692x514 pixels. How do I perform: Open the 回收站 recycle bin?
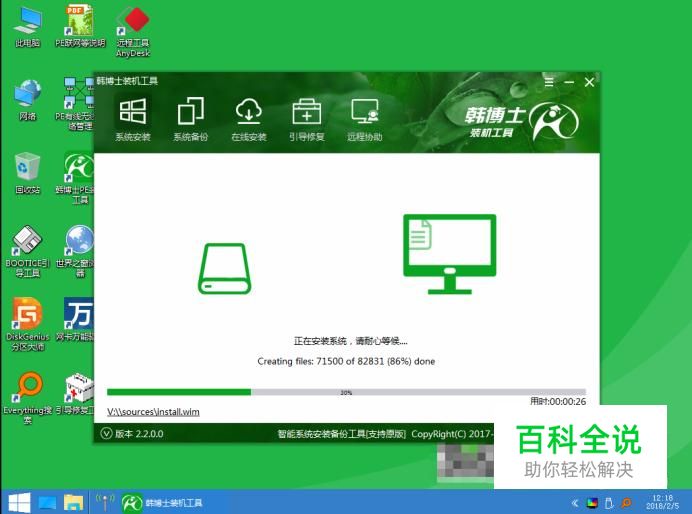(27, 174)
